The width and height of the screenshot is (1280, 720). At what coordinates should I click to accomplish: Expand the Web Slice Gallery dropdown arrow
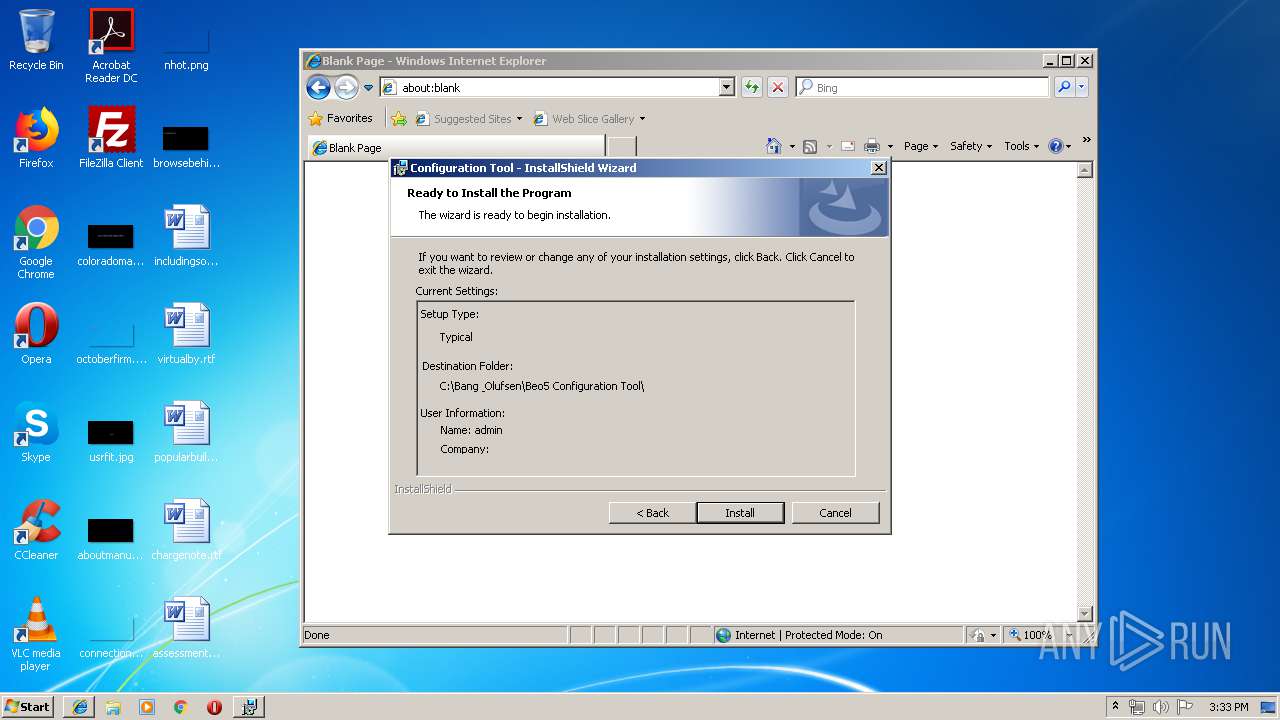[x=642, y=119]
